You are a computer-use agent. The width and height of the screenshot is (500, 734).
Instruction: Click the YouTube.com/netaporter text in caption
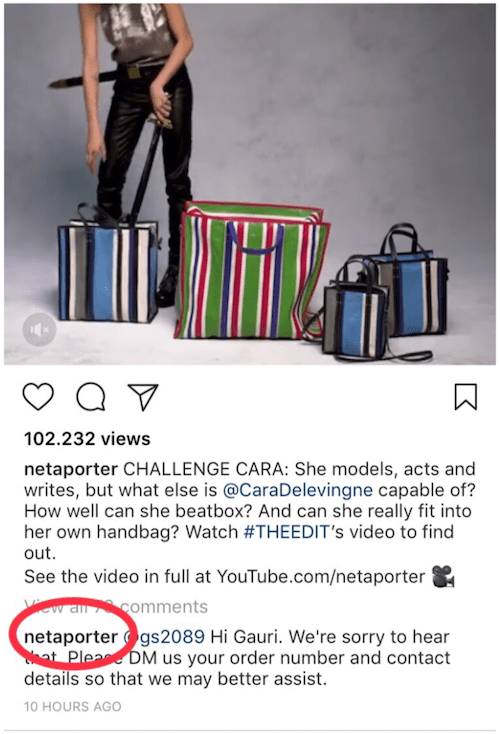[321, 577]
